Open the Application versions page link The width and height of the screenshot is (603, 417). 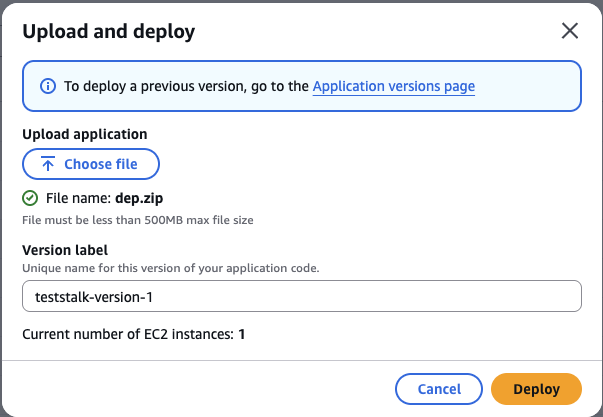[x=393, y=86]
